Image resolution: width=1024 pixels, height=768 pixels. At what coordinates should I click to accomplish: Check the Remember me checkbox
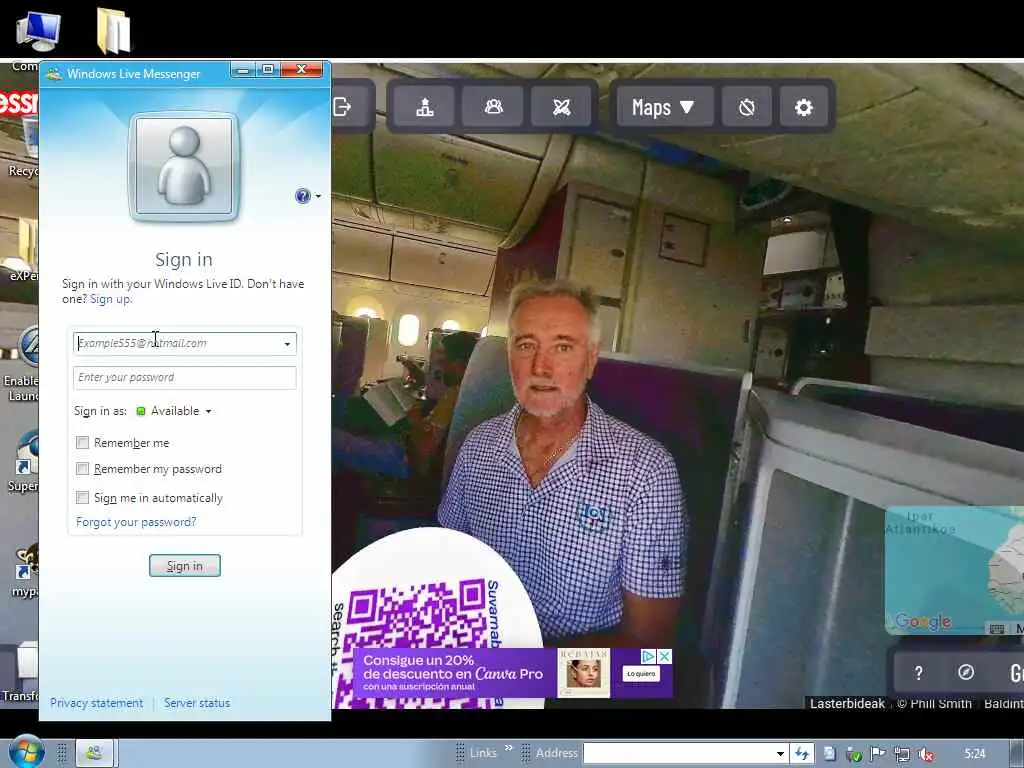[x=82, y=443]
